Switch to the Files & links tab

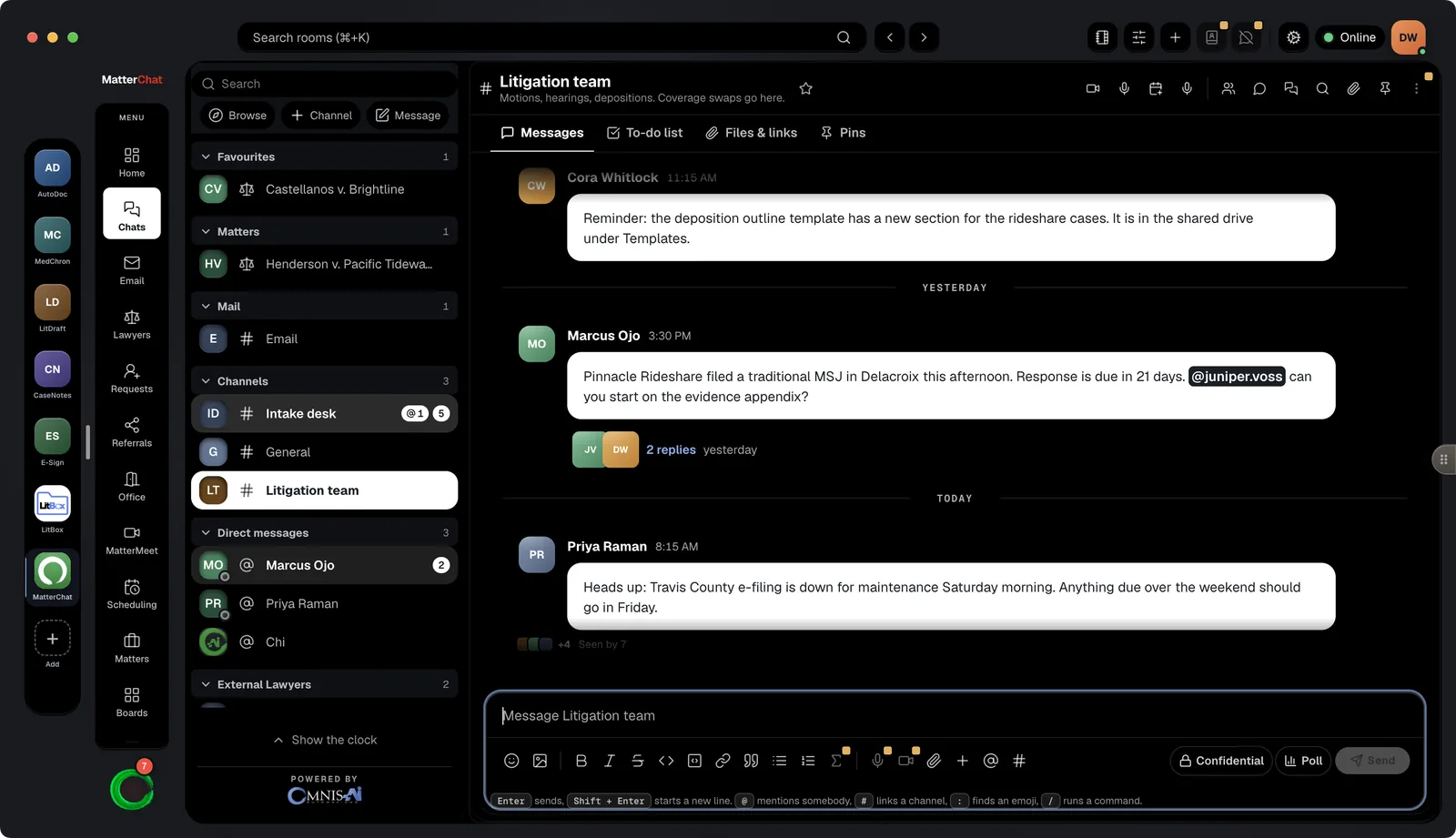[751, 133]
